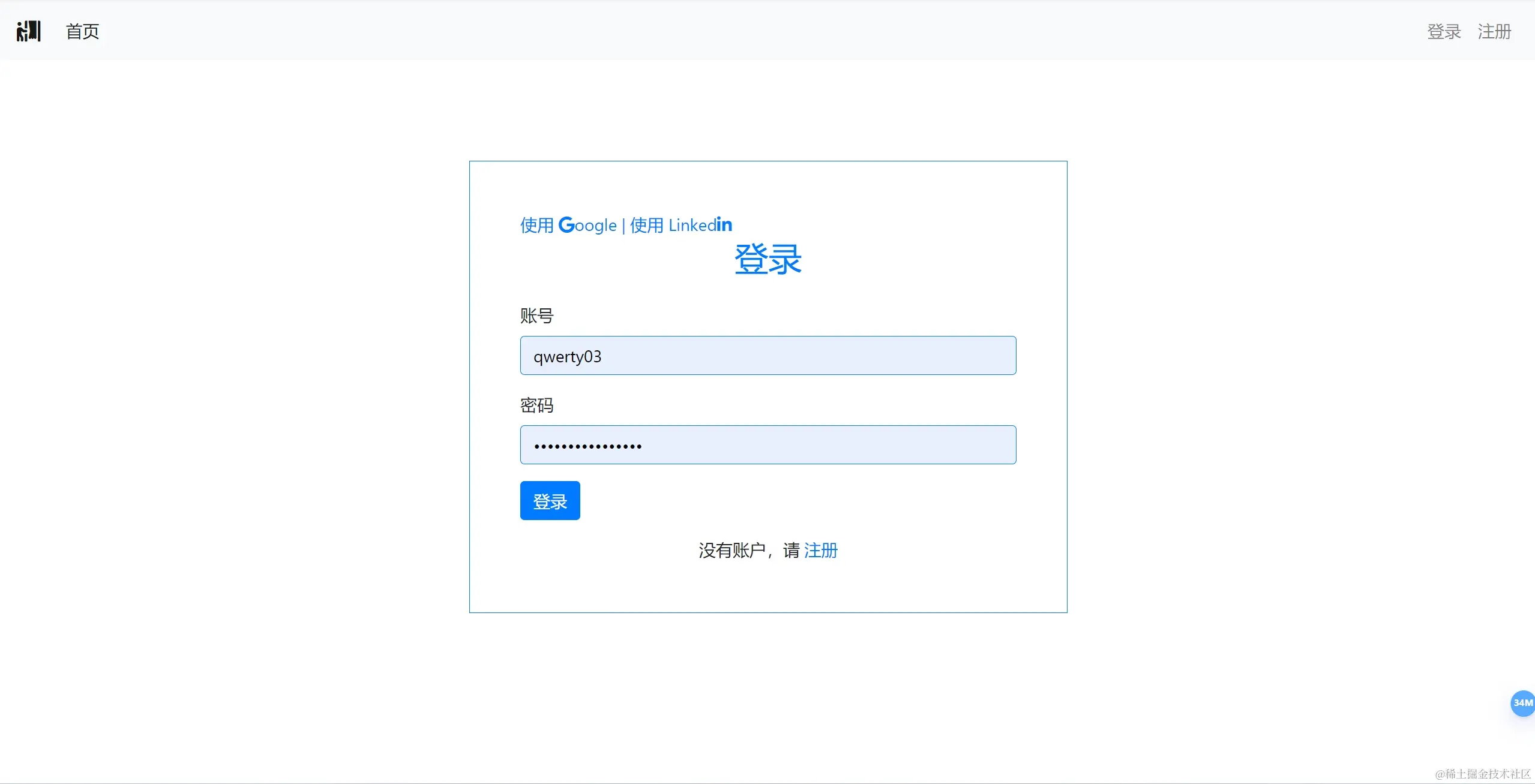Image resolution: width=1535 pixels, height=784 pixels.
Task: Open 登录 in the top navbar
Action: click(x=1443, y=31)
